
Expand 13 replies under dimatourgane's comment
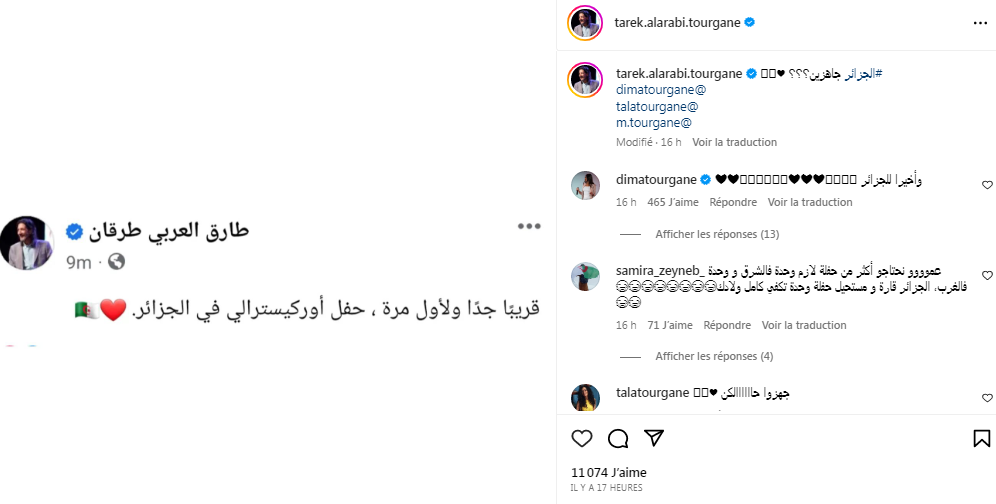716,234
